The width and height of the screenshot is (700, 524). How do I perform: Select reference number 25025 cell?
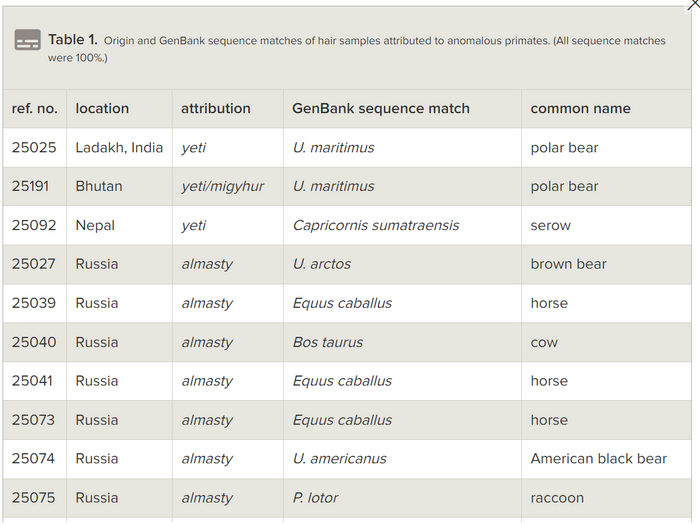click(34, 147)
